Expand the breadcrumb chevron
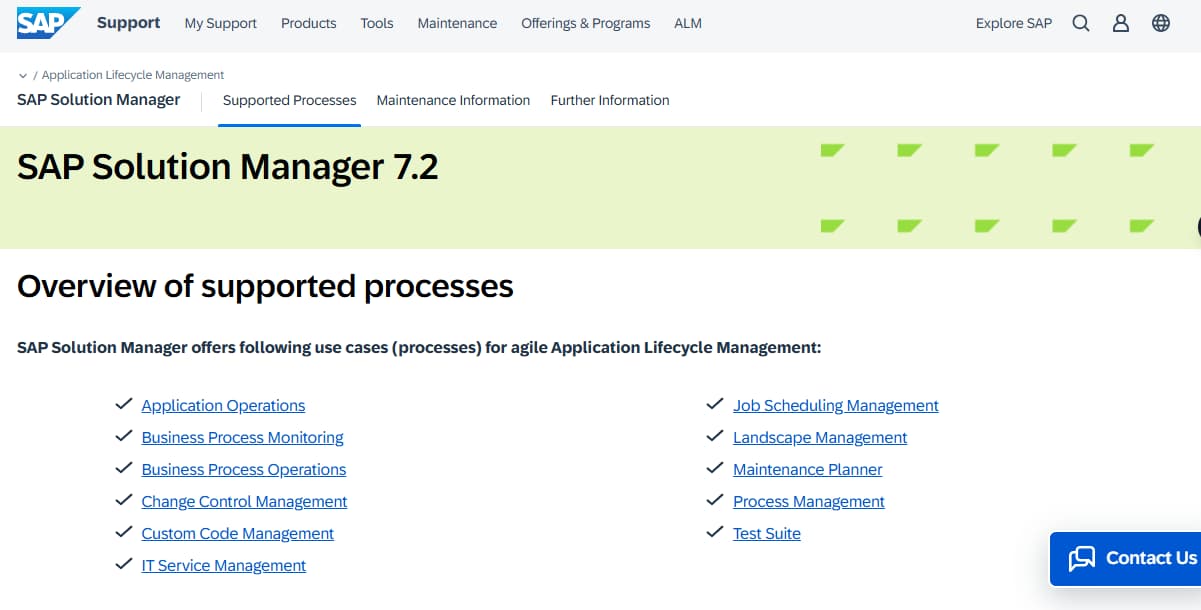 tap(22, 74)
